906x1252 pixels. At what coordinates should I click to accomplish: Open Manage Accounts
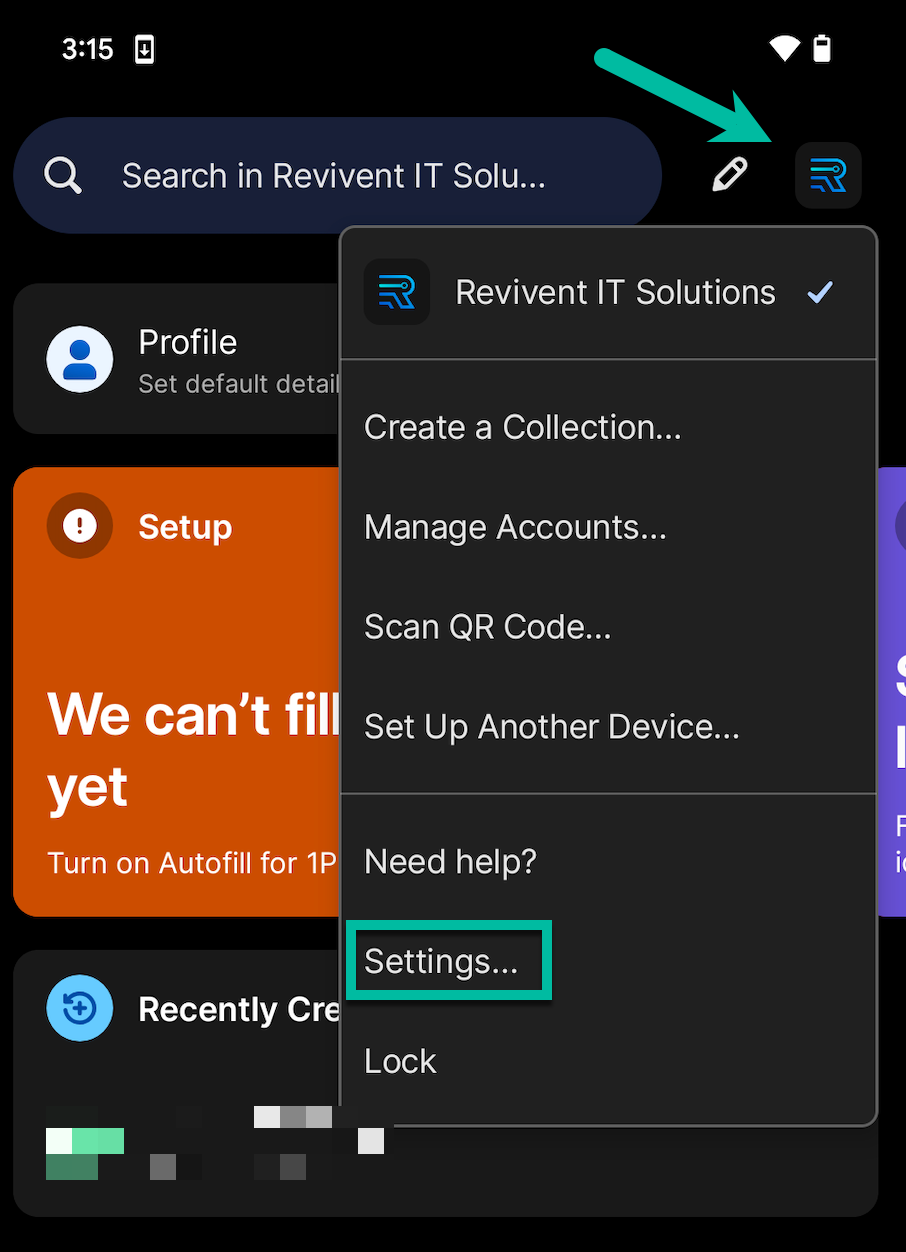point(608,527)
